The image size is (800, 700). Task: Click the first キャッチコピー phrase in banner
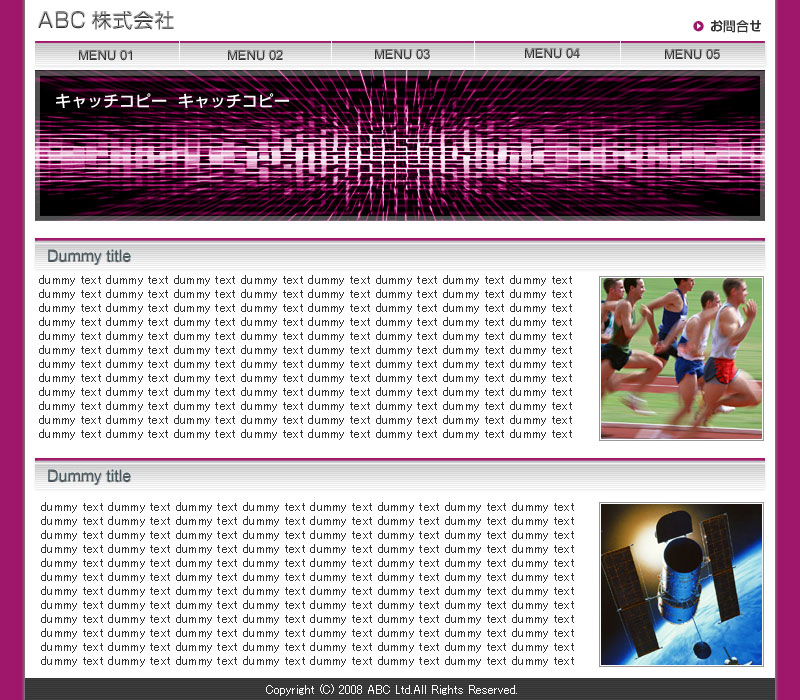[x=110, y=101]
